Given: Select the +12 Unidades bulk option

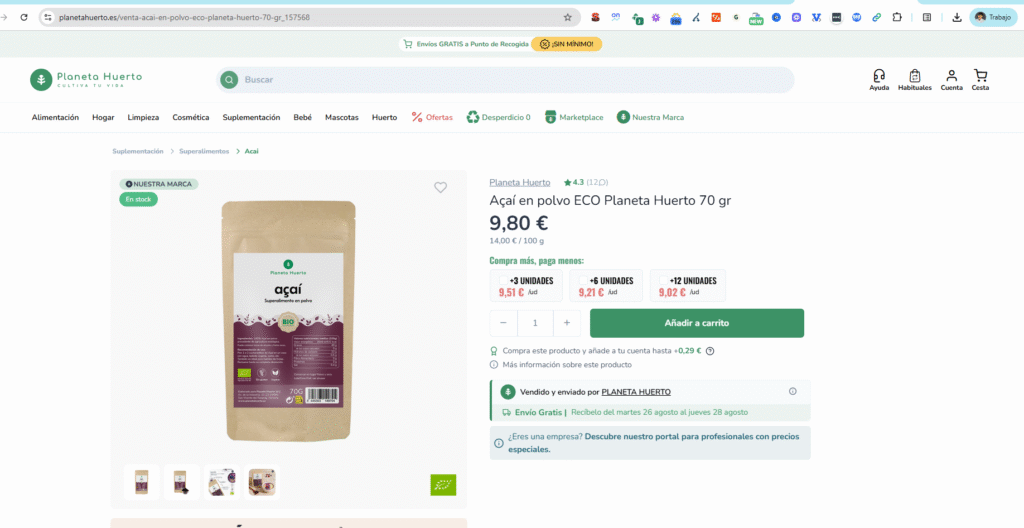Looking at the screenshot, I should pos(687,286).
